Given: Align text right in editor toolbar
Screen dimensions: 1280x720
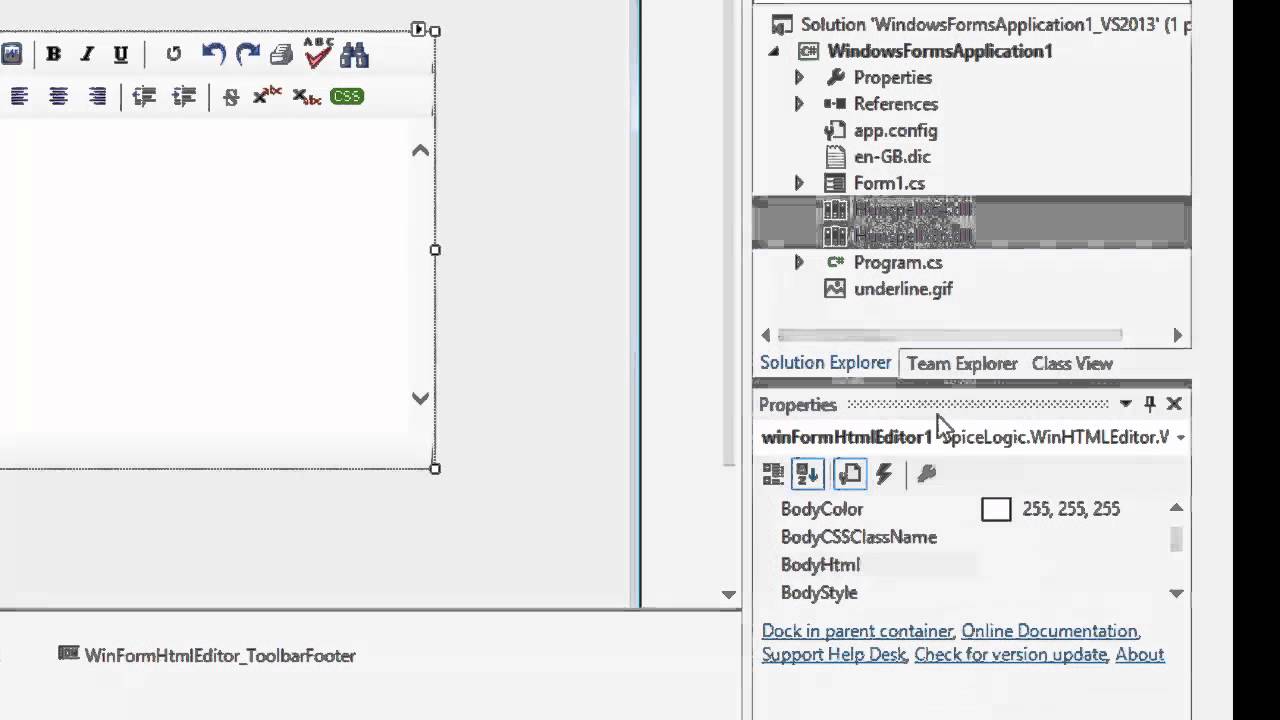Looking at the screenshot, I should coord(97,96).
